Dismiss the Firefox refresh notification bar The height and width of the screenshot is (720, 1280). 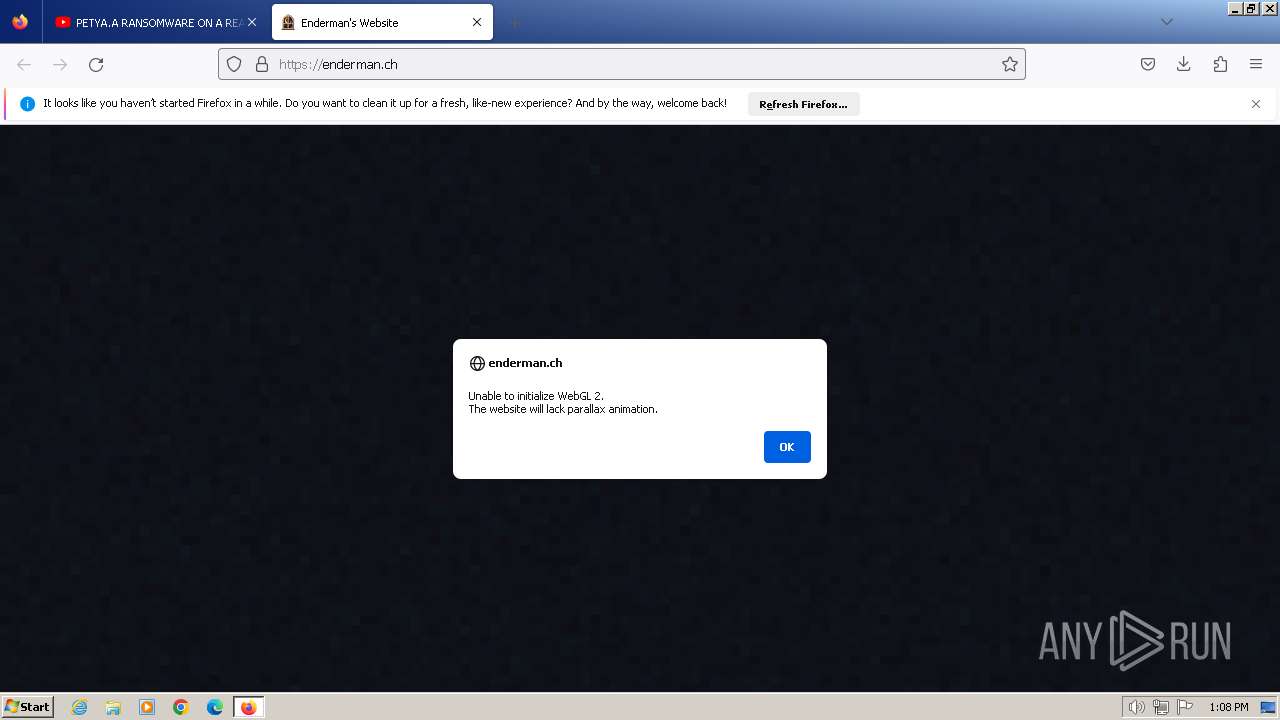pyautogui.click(x=1256, y=104)
